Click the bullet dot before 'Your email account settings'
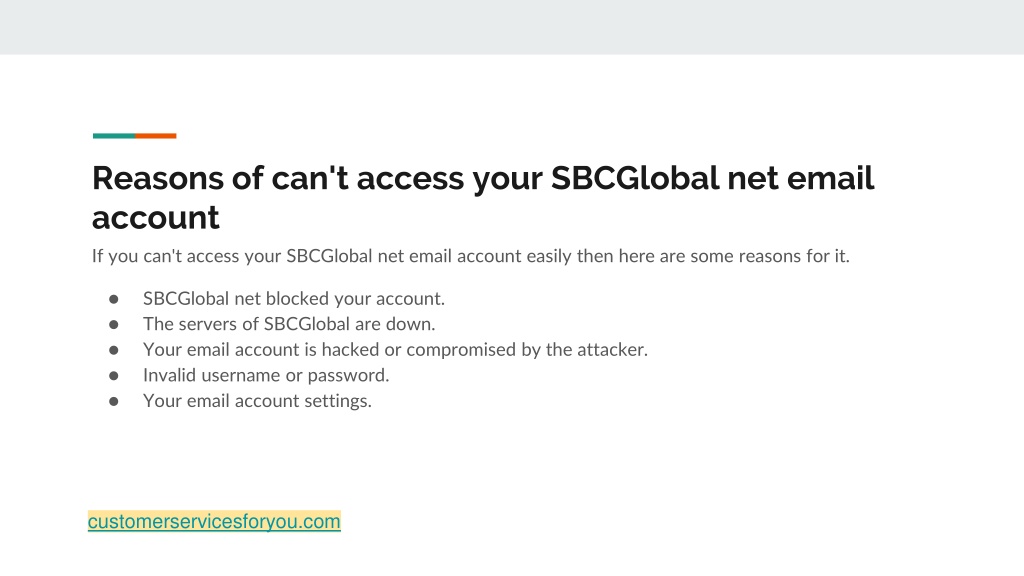The height and width of the screenshot is (576, 1024). pyautogui.click(x=114, y=401)
